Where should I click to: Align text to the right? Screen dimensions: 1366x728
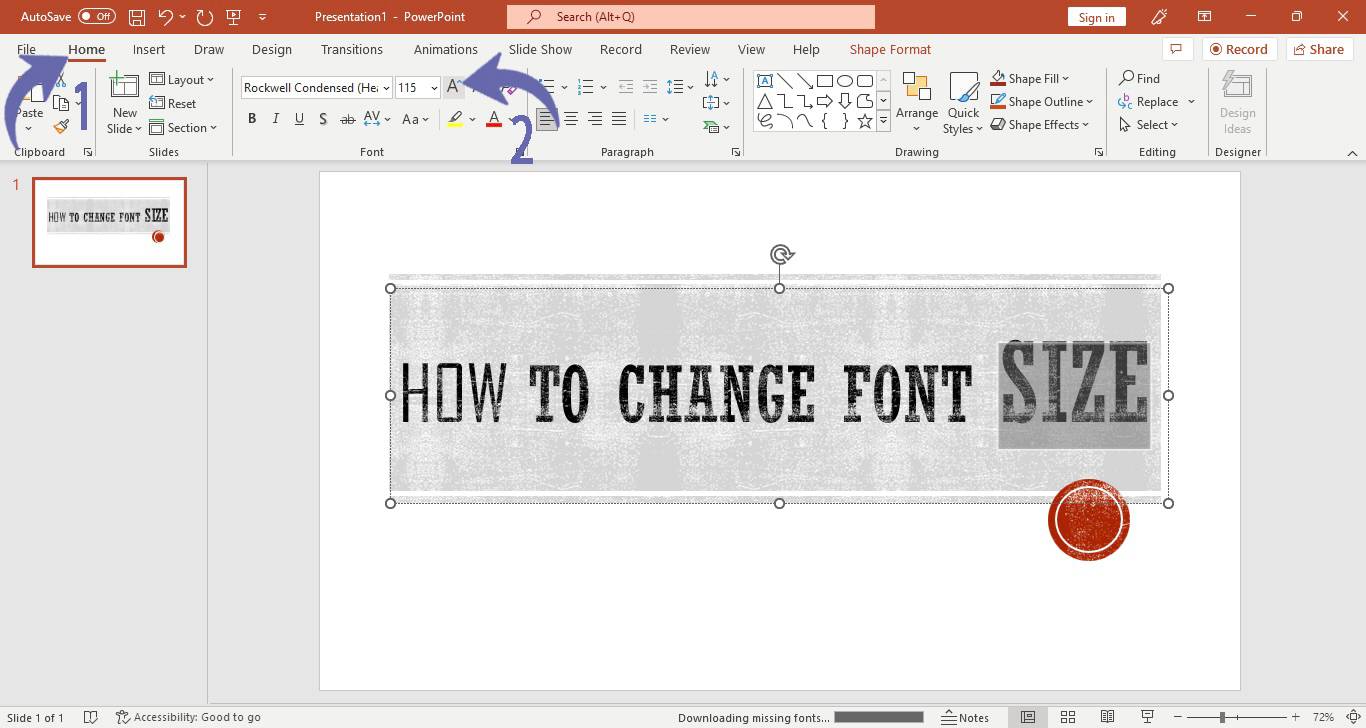[x=595, y=119]
